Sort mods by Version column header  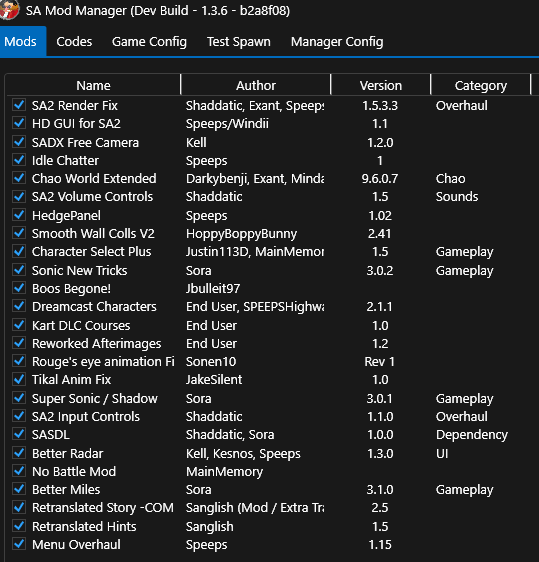(381, 85)
